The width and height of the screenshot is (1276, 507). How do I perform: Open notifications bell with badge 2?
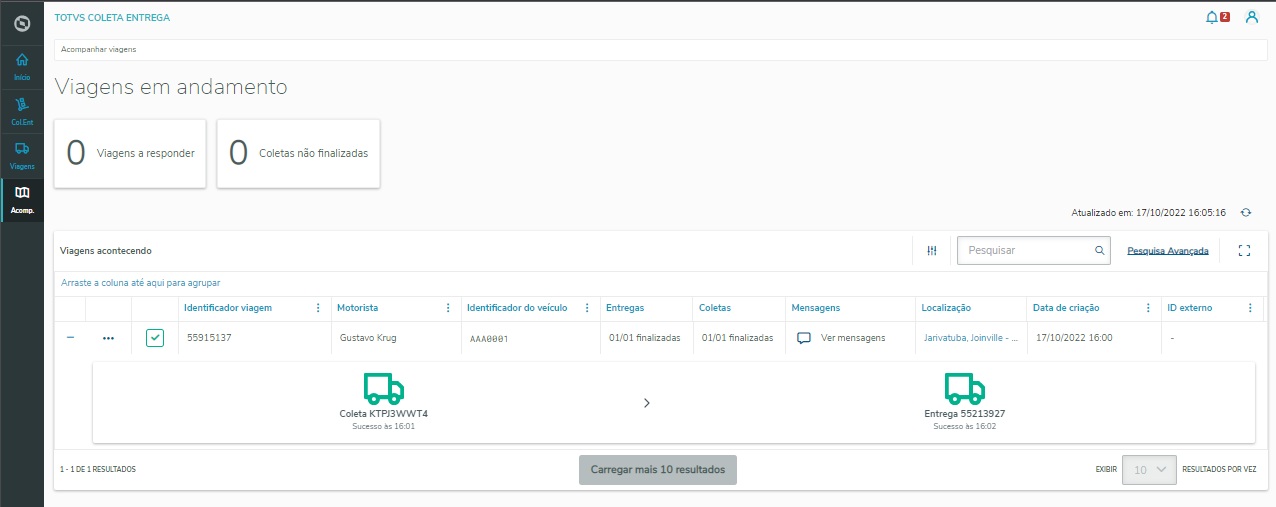[x=1217, y=17]
